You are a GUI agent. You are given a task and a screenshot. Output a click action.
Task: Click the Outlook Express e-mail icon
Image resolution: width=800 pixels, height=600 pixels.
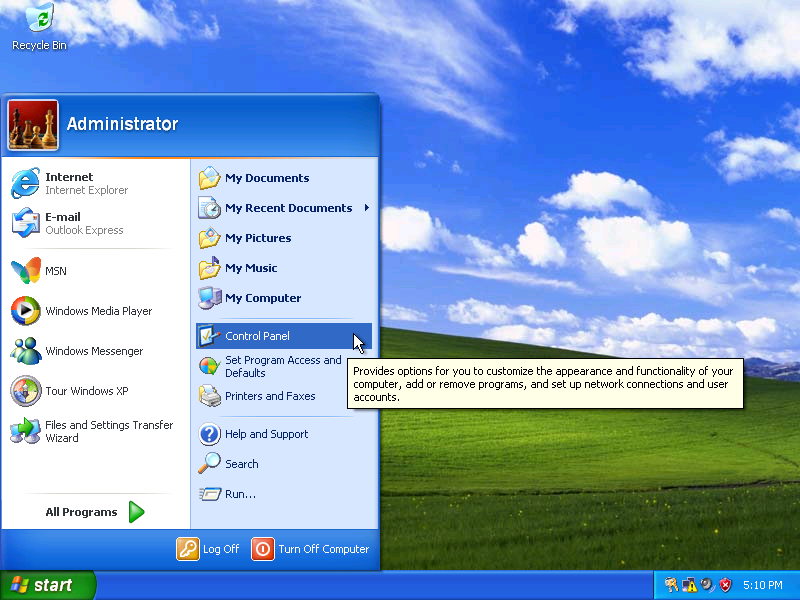[26, 223]
